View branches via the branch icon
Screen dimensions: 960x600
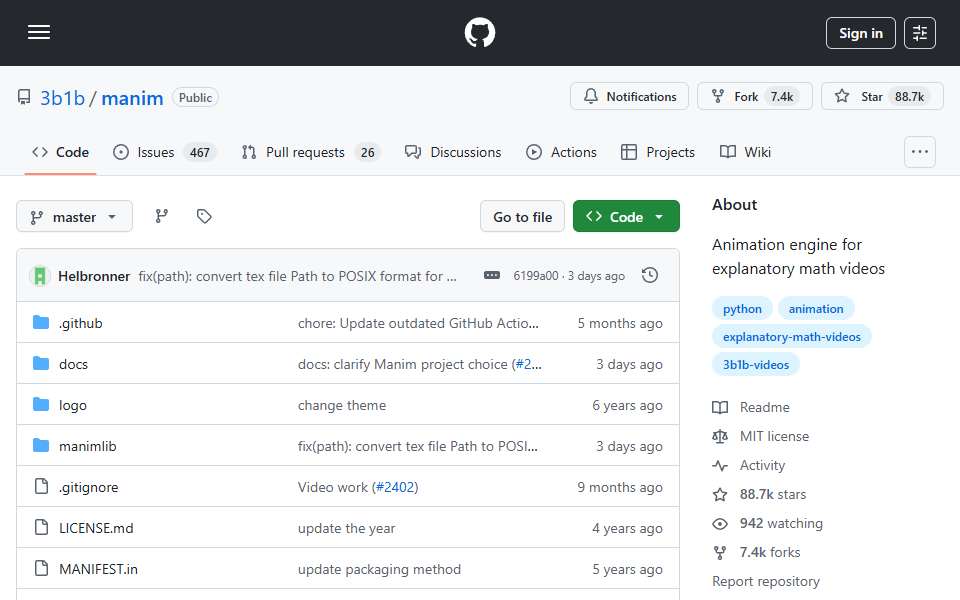point(162,216)
